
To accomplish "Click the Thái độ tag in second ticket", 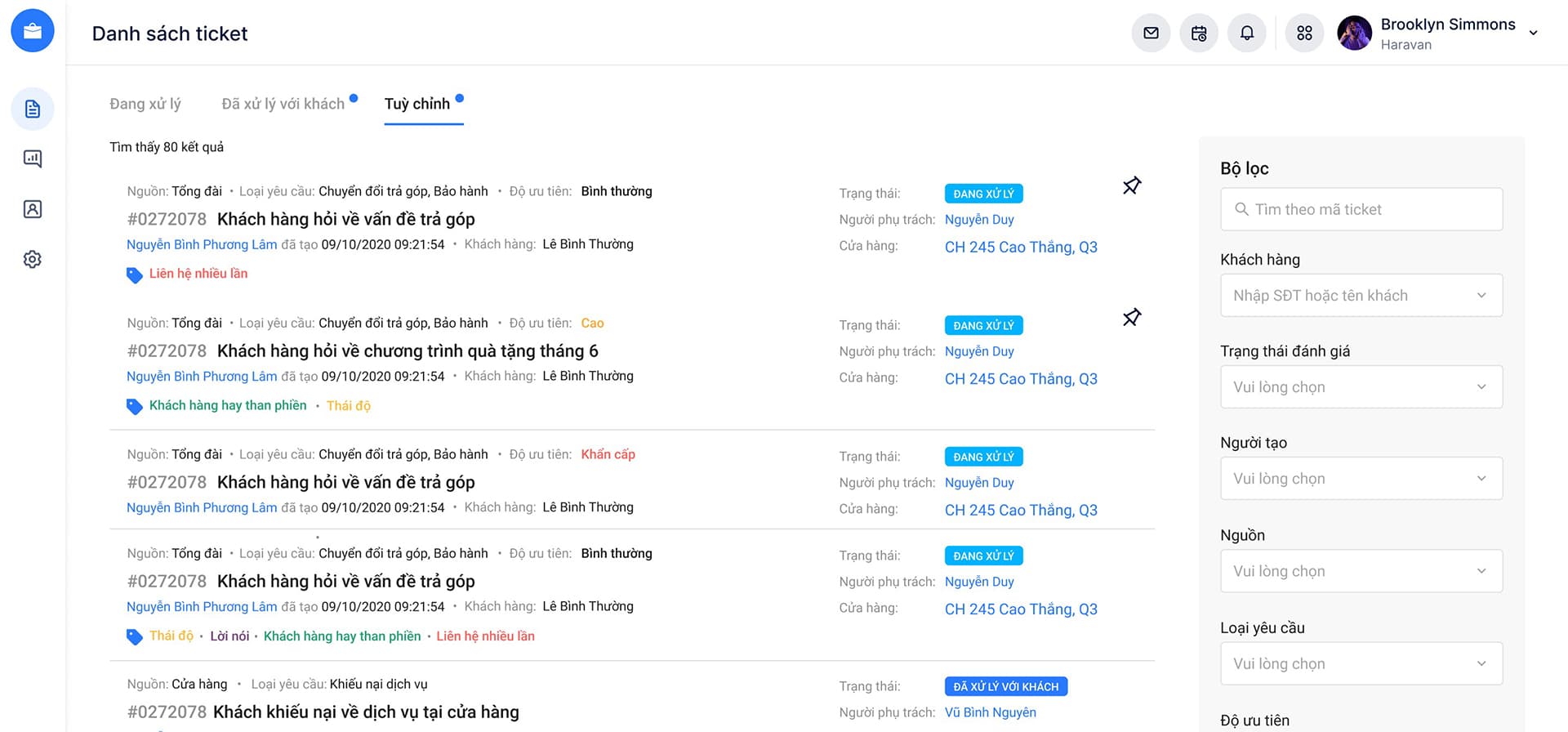I will point(349,405).
